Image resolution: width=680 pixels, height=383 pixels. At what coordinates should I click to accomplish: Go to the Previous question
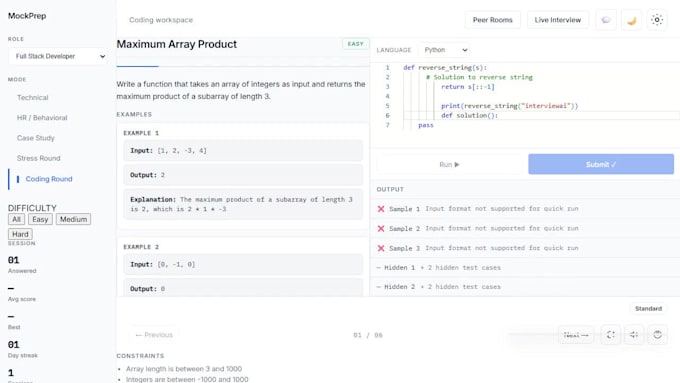tap(154, 335)
